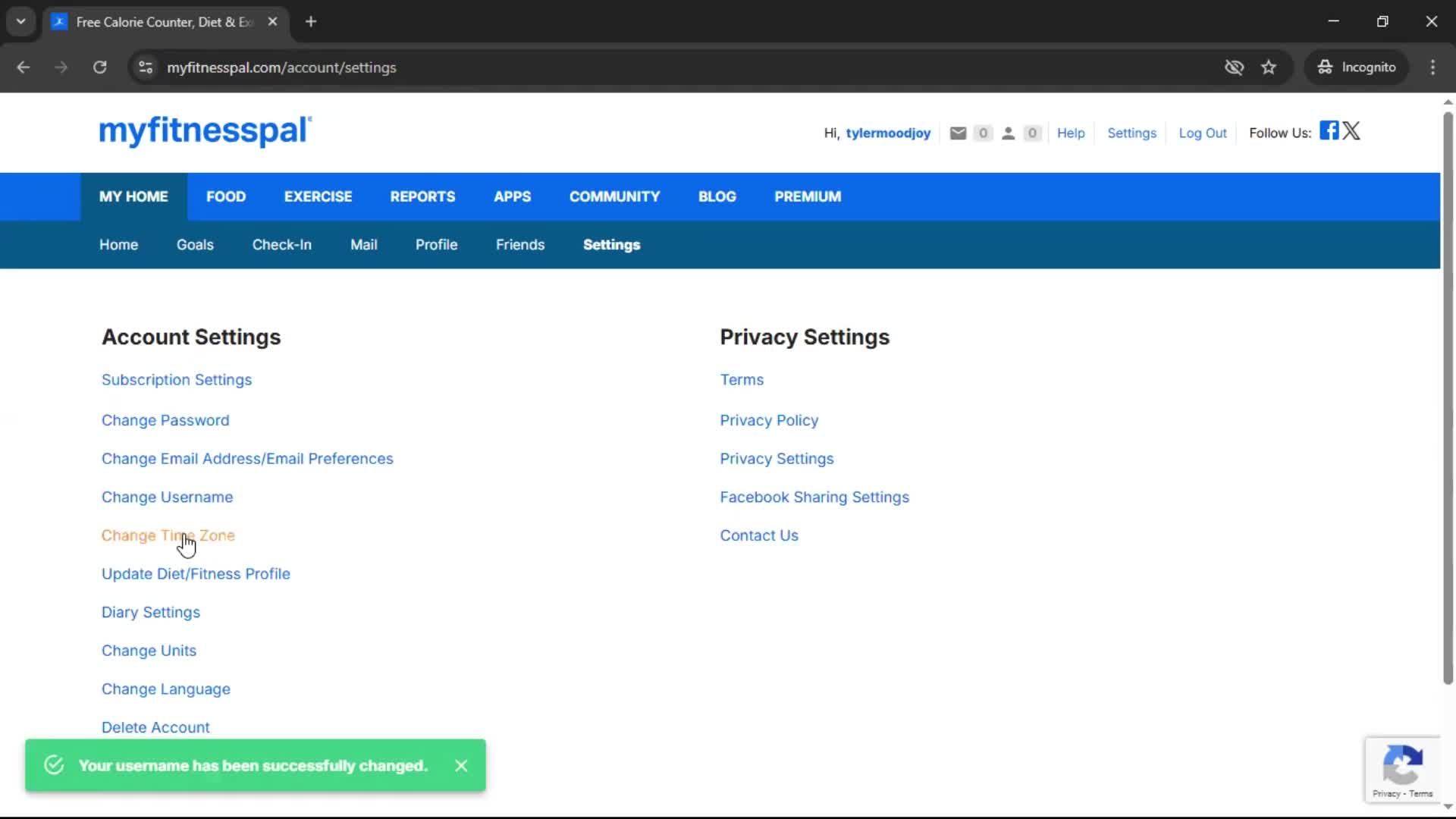1456x819 pixels.
Task: Open the PREMIUM main tab
Action: [x=808, y=196]
